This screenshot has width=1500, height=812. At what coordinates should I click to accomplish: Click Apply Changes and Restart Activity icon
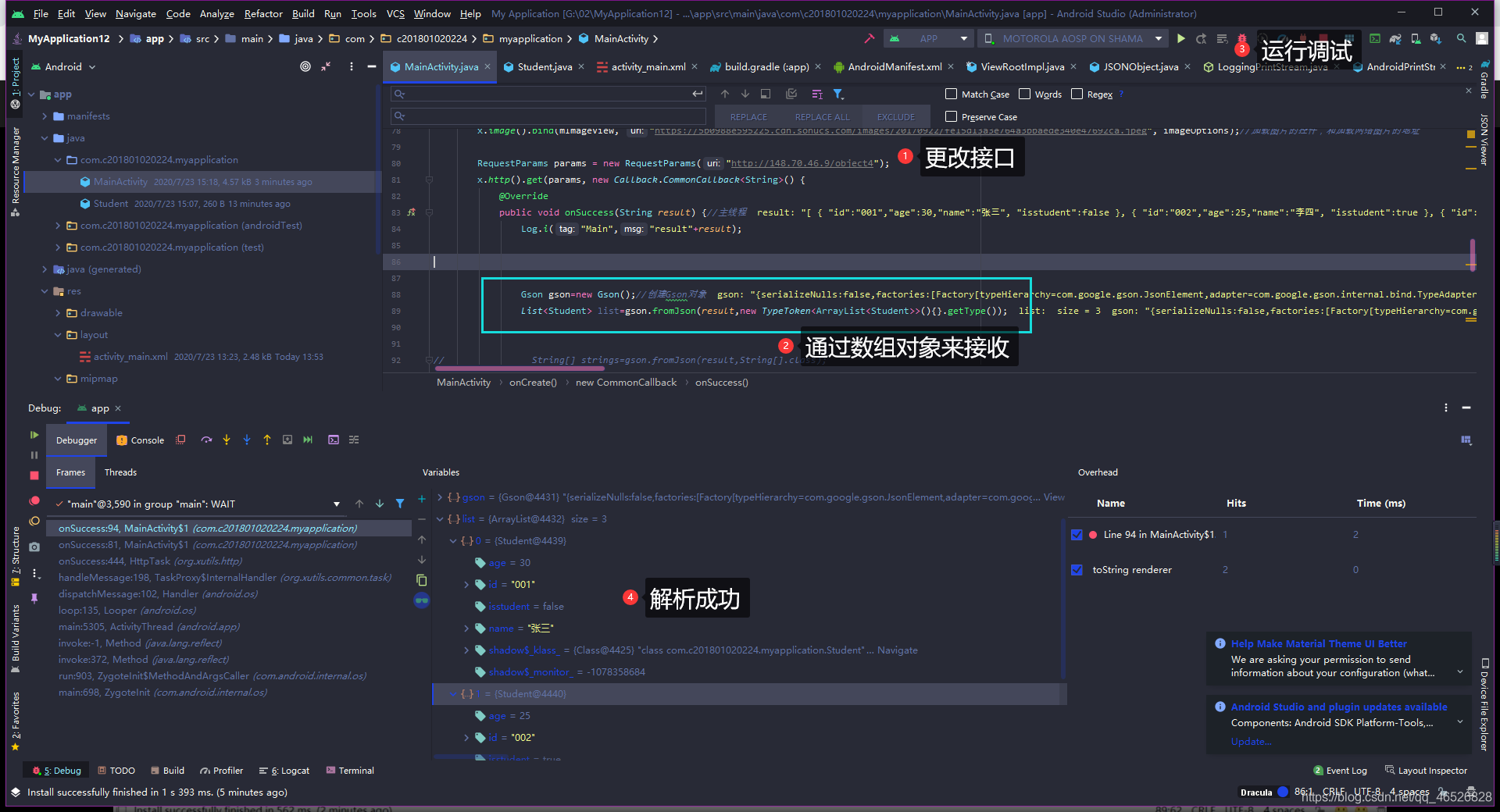1201,38
